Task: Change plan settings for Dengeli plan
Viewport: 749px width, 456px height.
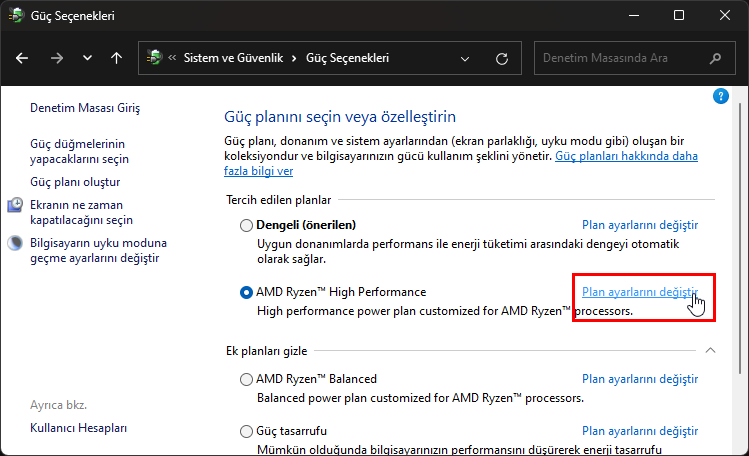Action: pos(640,225)
